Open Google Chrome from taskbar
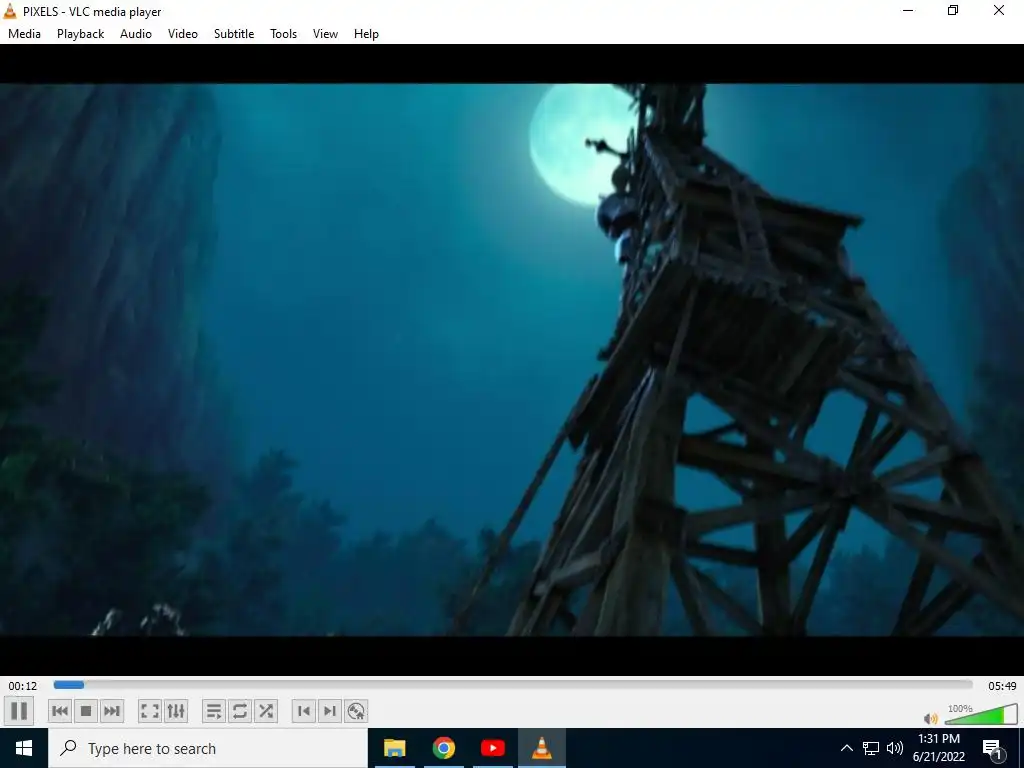The width and height of the screenshot is (1024, 768). (443, 748)
